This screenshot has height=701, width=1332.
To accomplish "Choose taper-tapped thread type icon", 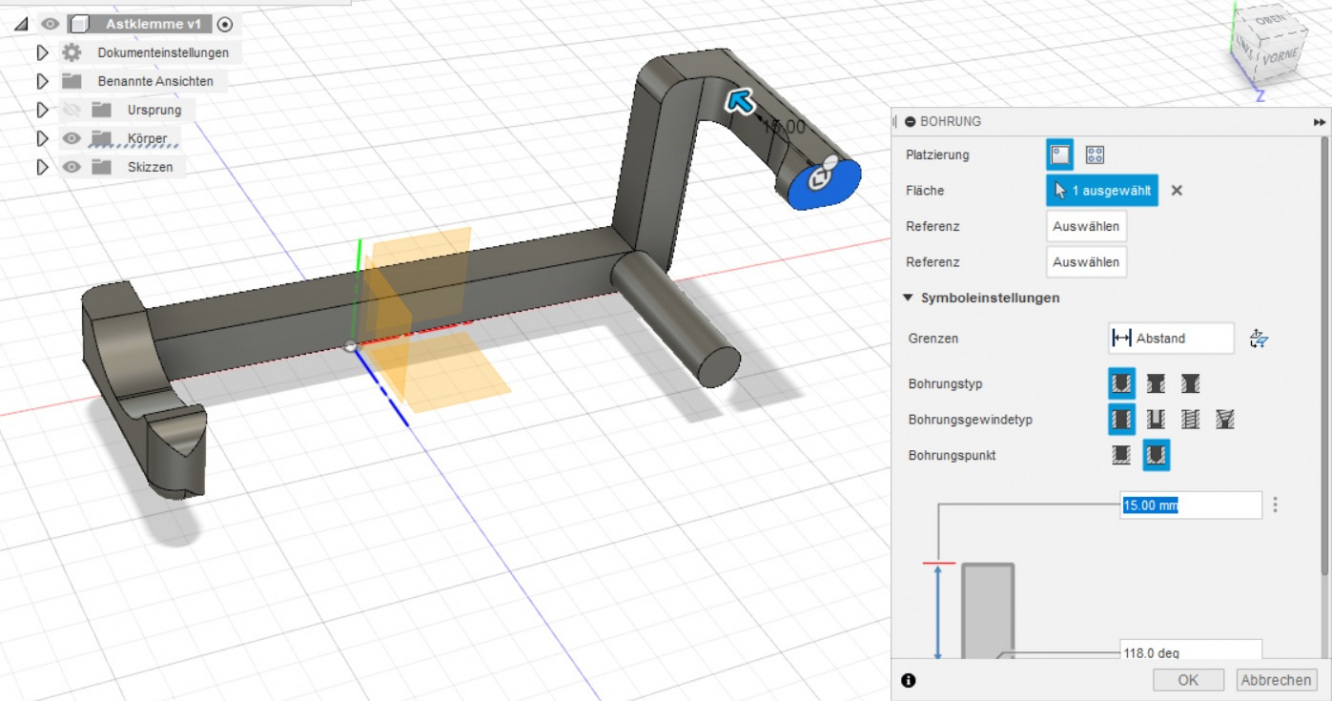I will pos(1225,419).
